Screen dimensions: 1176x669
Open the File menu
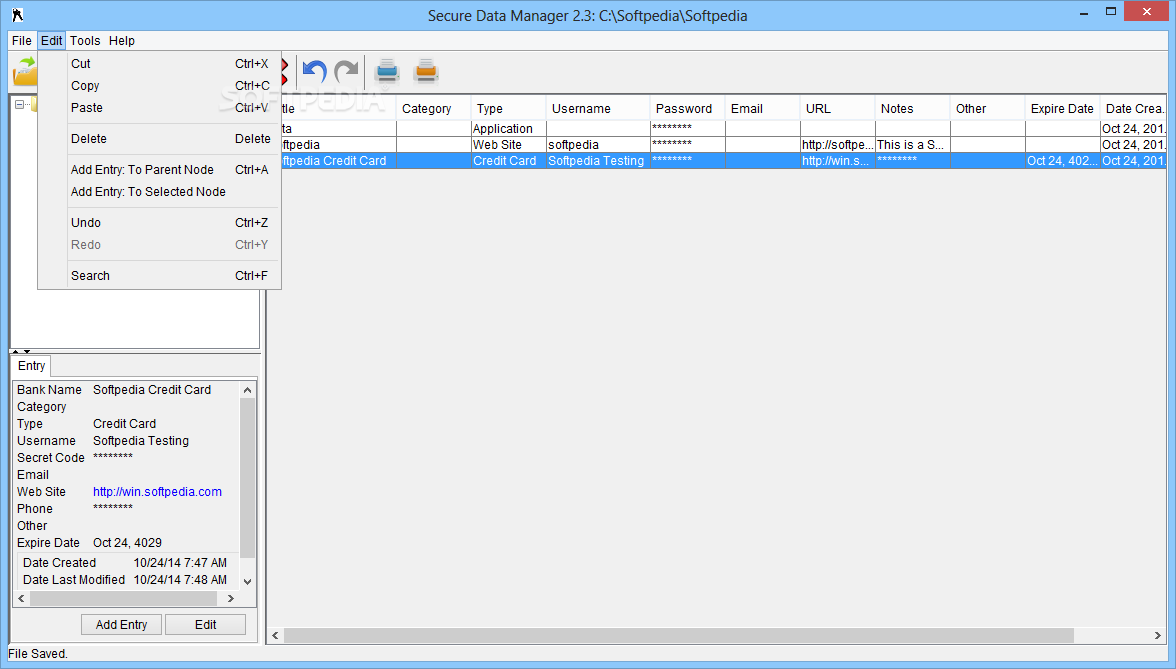point(22,40)
